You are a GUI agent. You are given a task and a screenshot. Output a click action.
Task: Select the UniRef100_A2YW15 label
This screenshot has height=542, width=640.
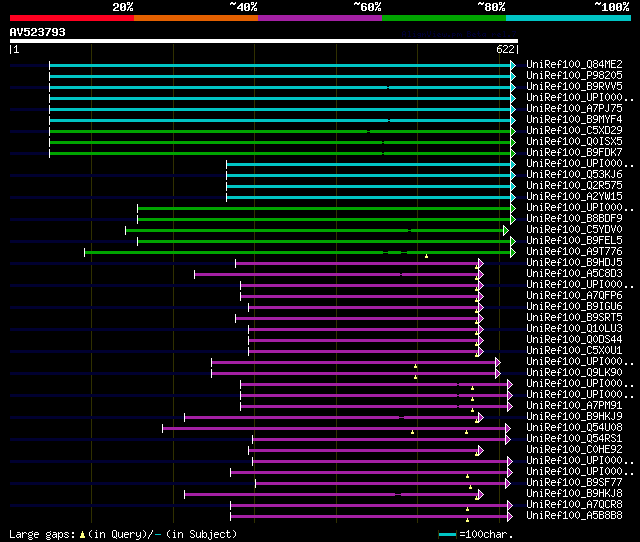pyautogui.click(x=574, y=197)
